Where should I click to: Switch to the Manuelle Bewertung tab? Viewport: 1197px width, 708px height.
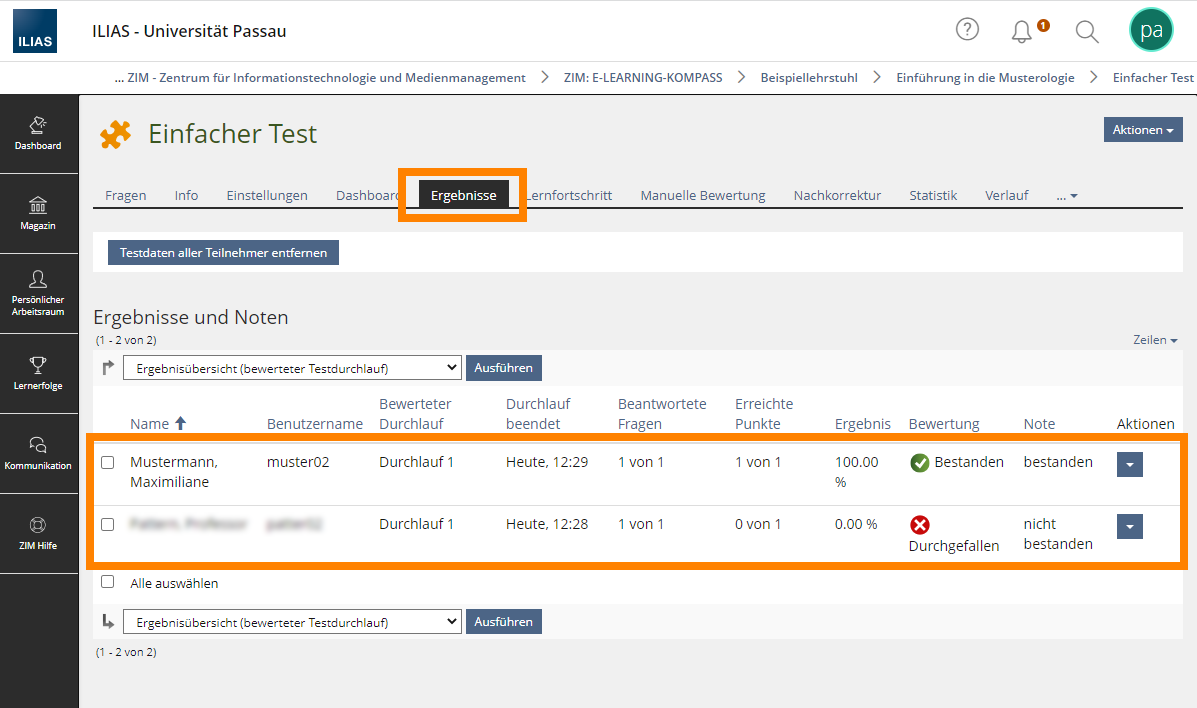(703, 196)
